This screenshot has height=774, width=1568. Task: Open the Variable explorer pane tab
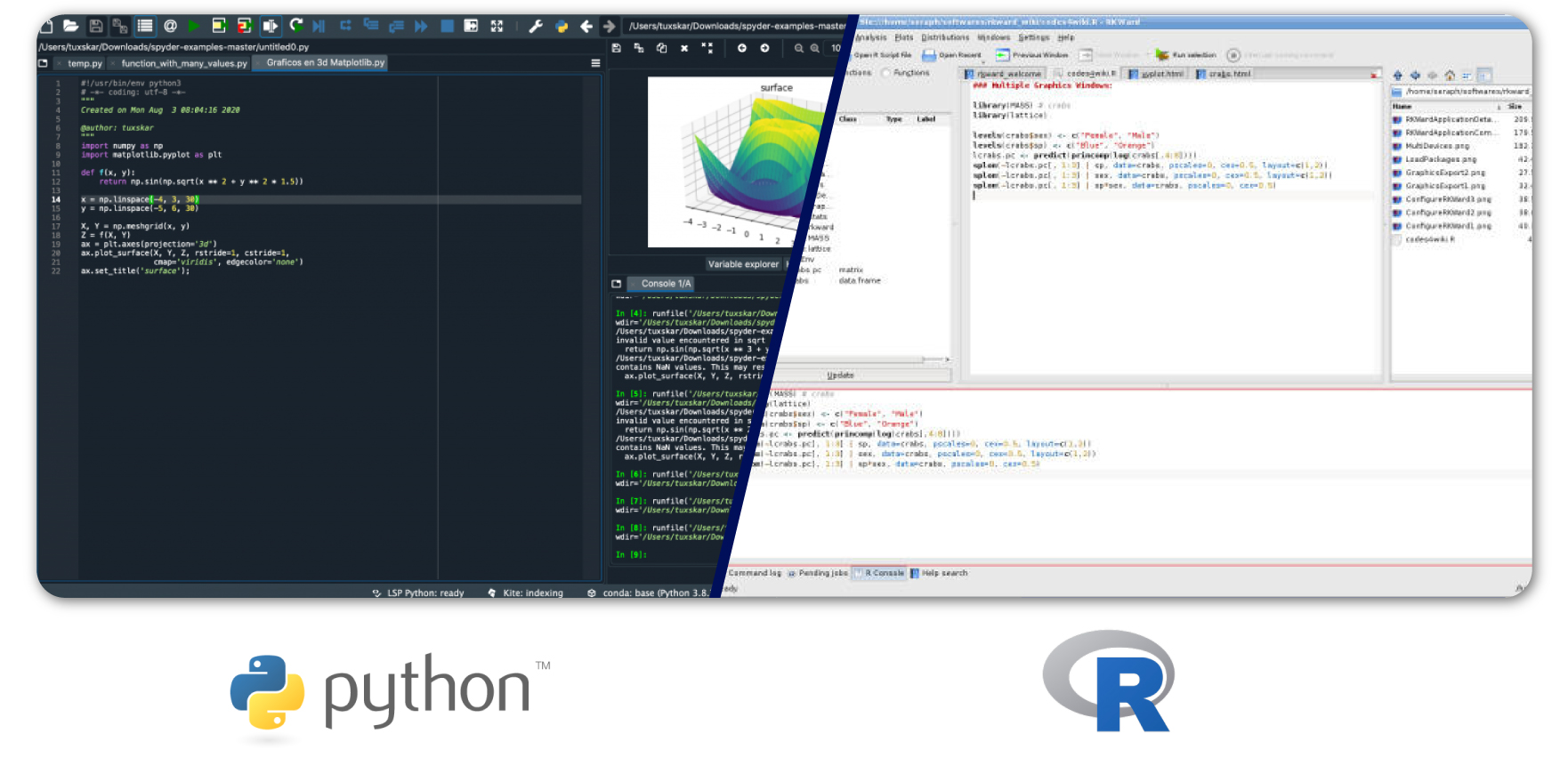coord(742,264)
